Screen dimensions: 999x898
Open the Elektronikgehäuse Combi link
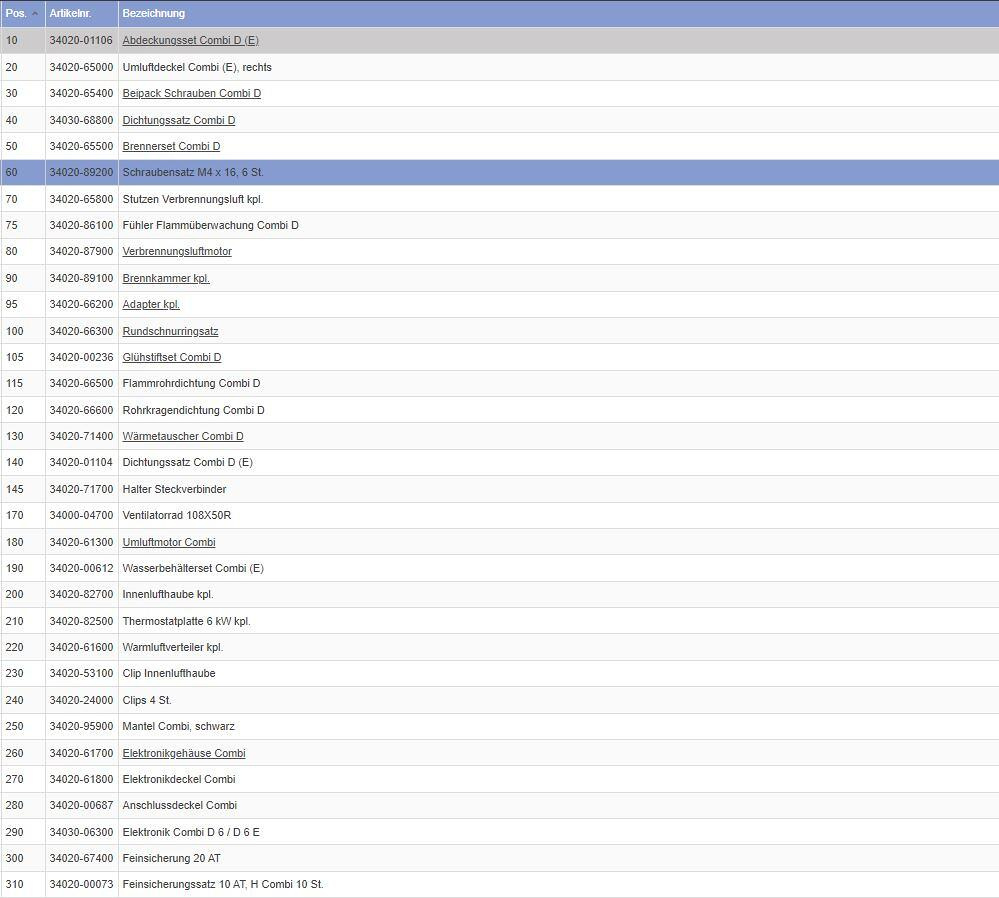tap(183, 753)
